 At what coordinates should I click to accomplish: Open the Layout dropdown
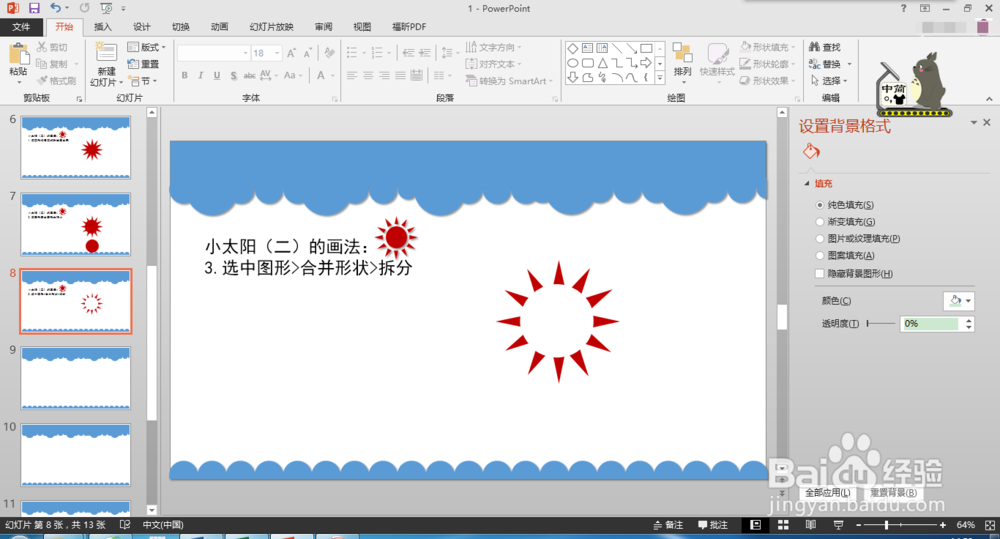[x=146, y=47]
